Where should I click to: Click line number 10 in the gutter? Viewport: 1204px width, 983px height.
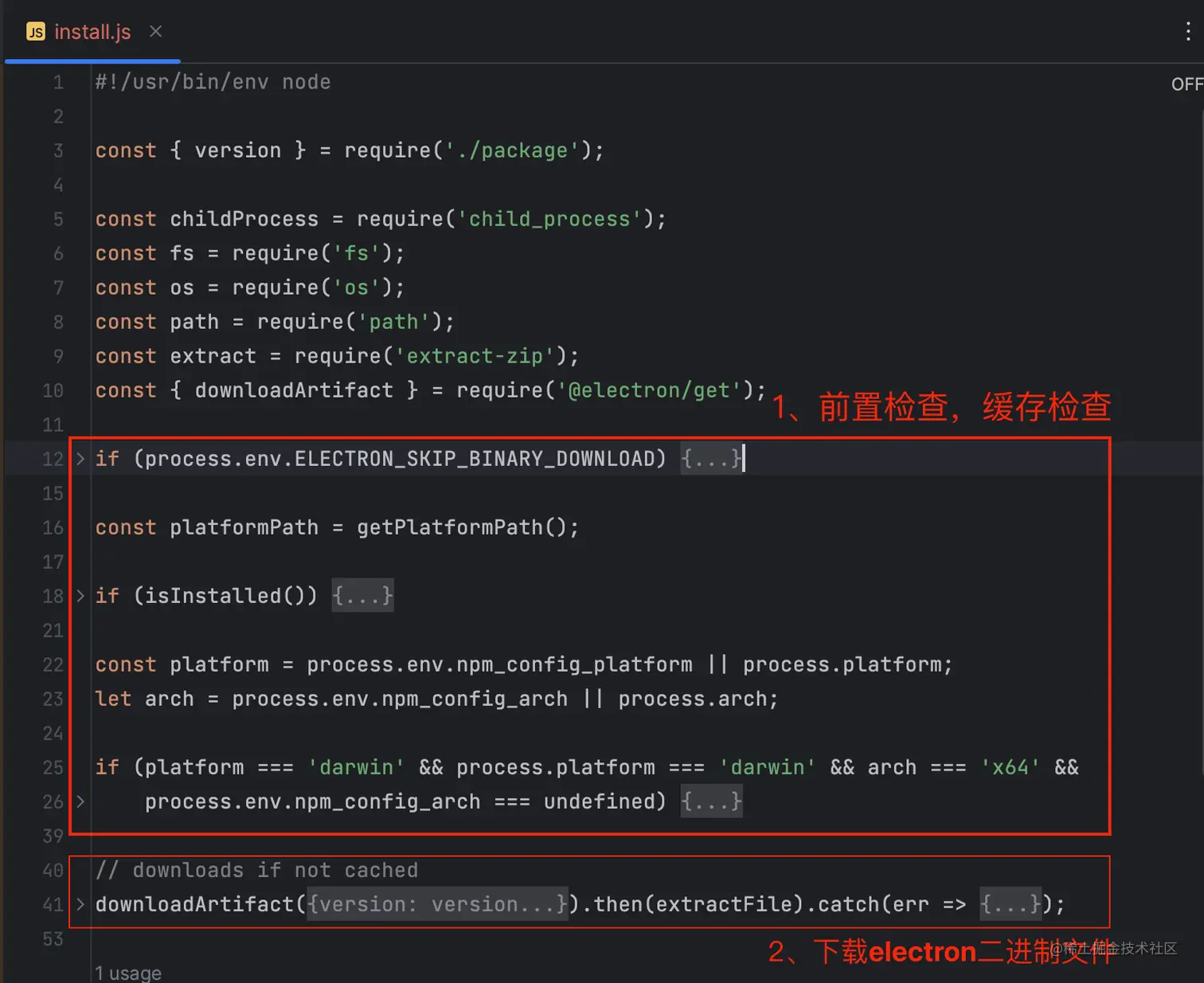[53, 390]
